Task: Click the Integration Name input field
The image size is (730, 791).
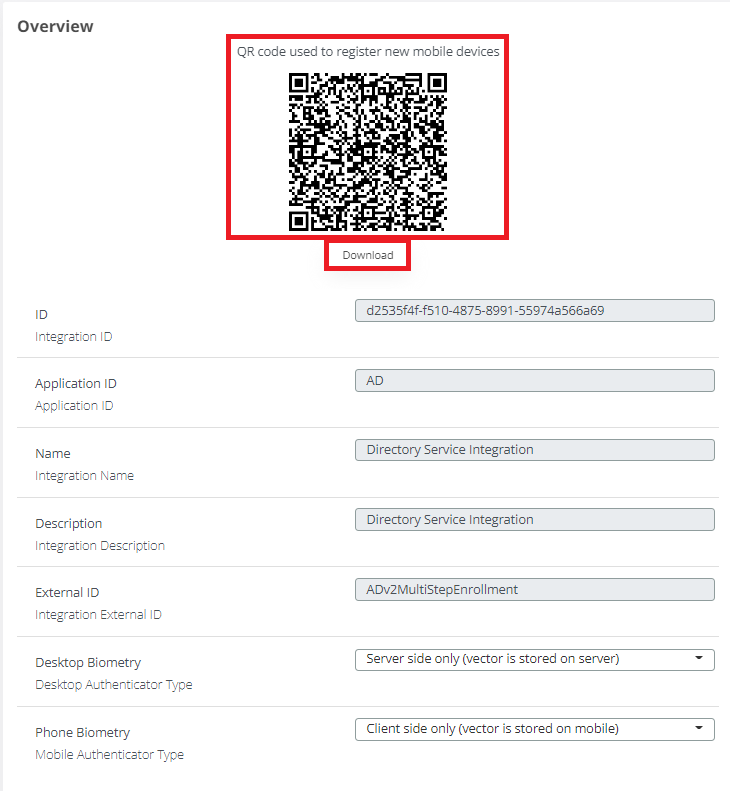Action: [x=534, y=450]
